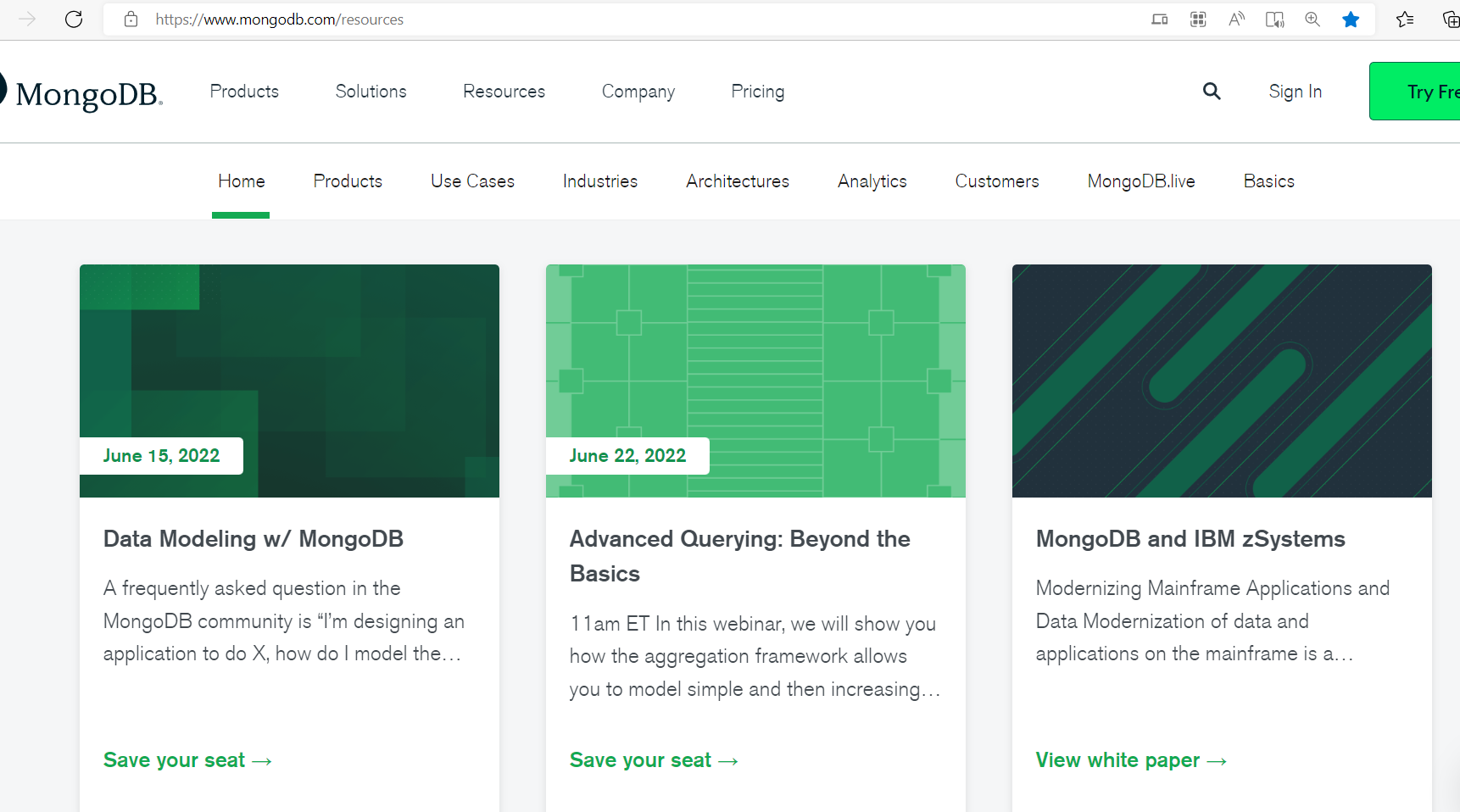
Task: Click the IBM zSystems card image
Action: 1222,381
